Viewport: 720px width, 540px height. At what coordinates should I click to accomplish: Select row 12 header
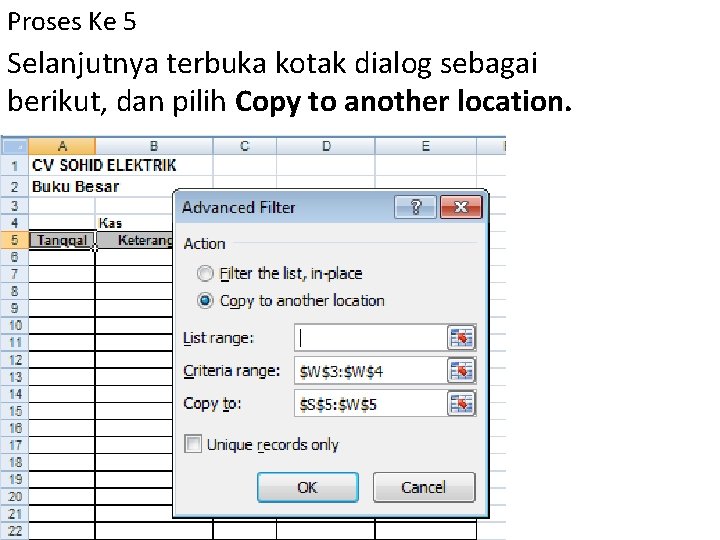click(15, 360)
